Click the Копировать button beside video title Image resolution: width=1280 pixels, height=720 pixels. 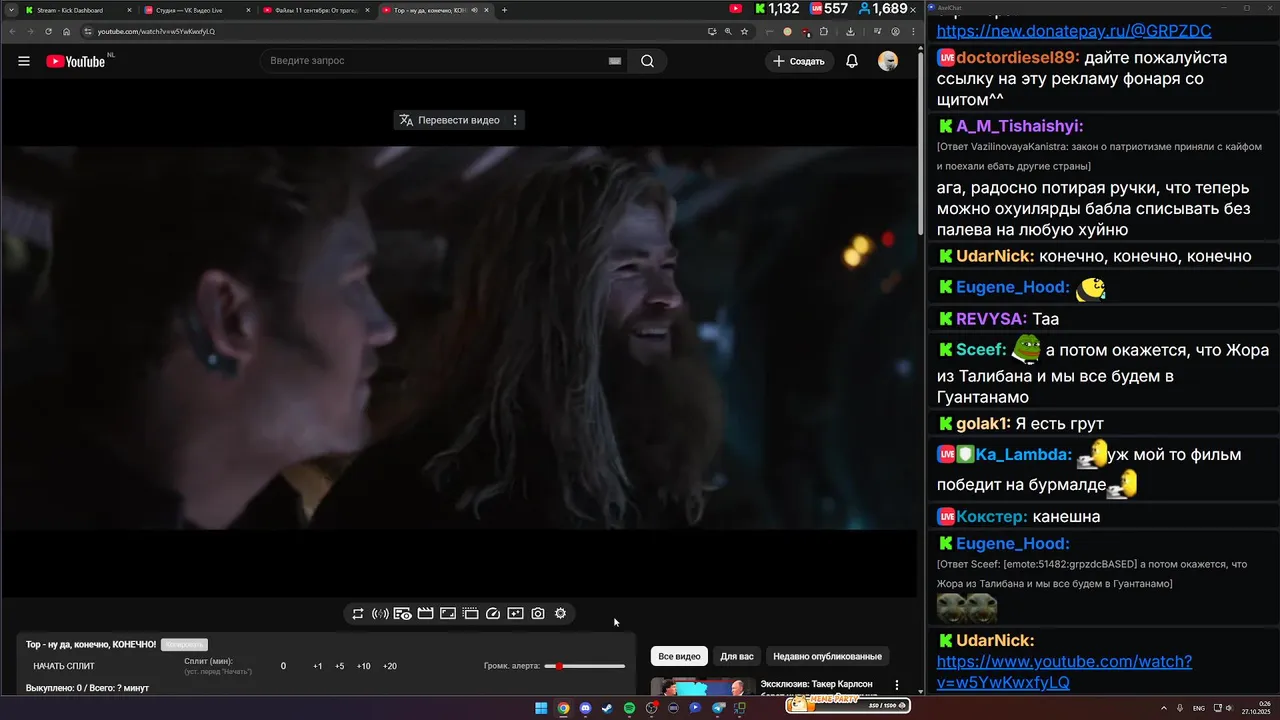click(184, 645)
